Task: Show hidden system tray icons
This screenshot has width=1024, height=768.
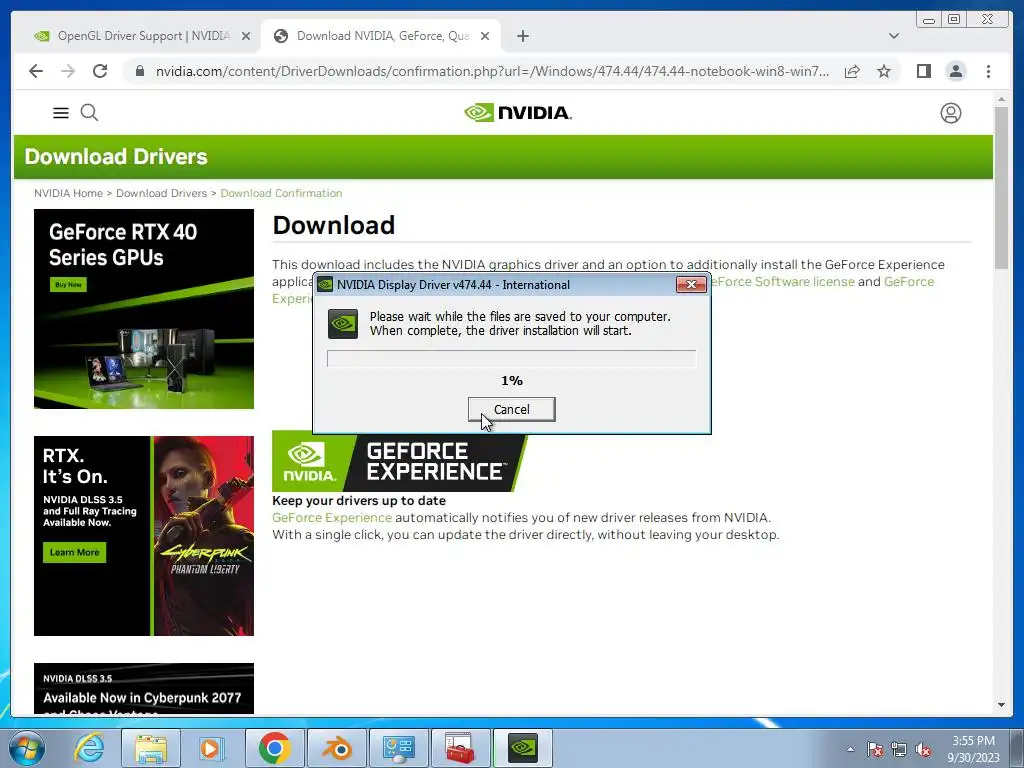Action: [850, 749]
